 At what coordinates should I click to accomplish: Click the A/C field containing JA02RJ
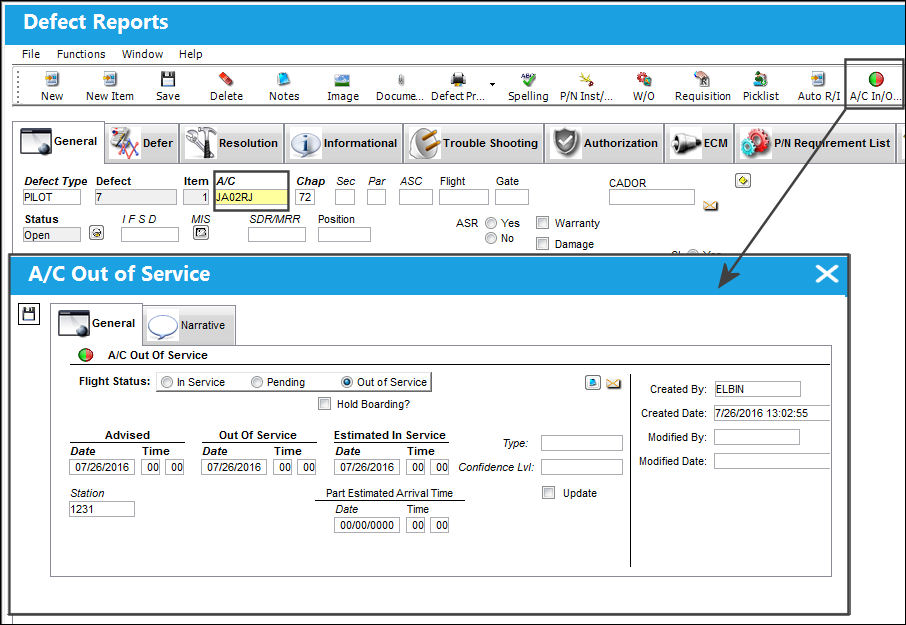(251, 197)
